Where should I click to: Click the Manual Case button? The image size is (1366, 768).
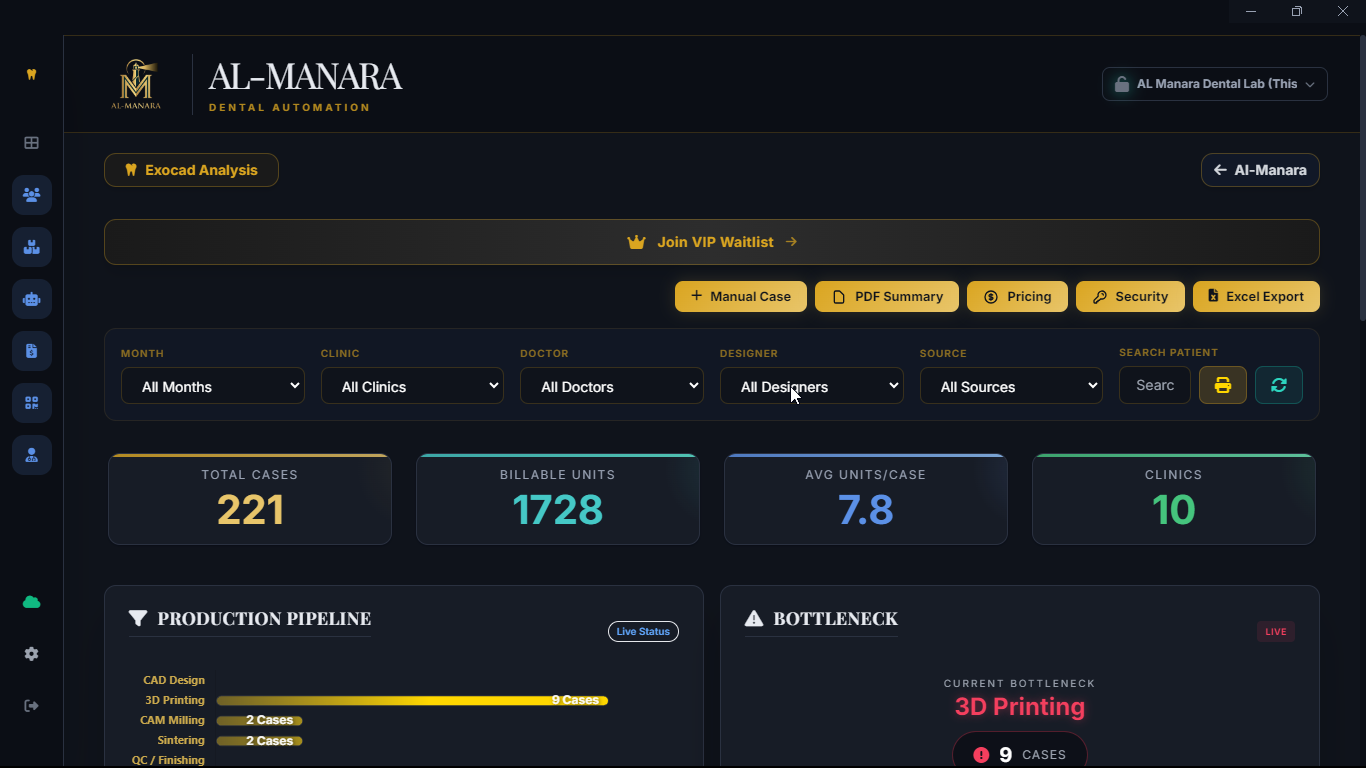(741, 296)
